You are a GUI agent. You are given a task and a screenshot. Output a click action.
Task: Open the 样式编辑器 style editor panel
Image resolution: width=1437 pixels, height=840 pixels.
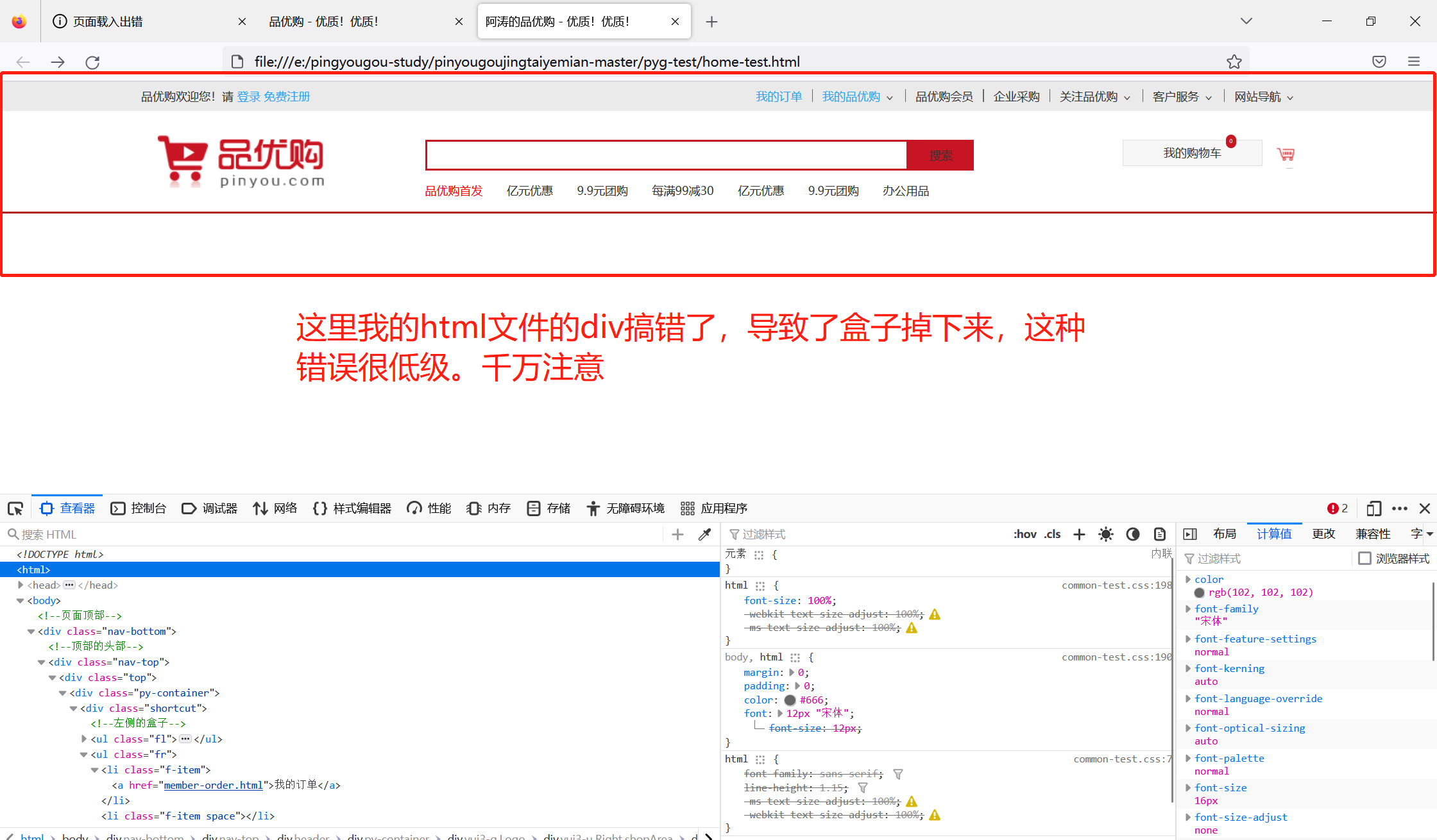point(352,508)
